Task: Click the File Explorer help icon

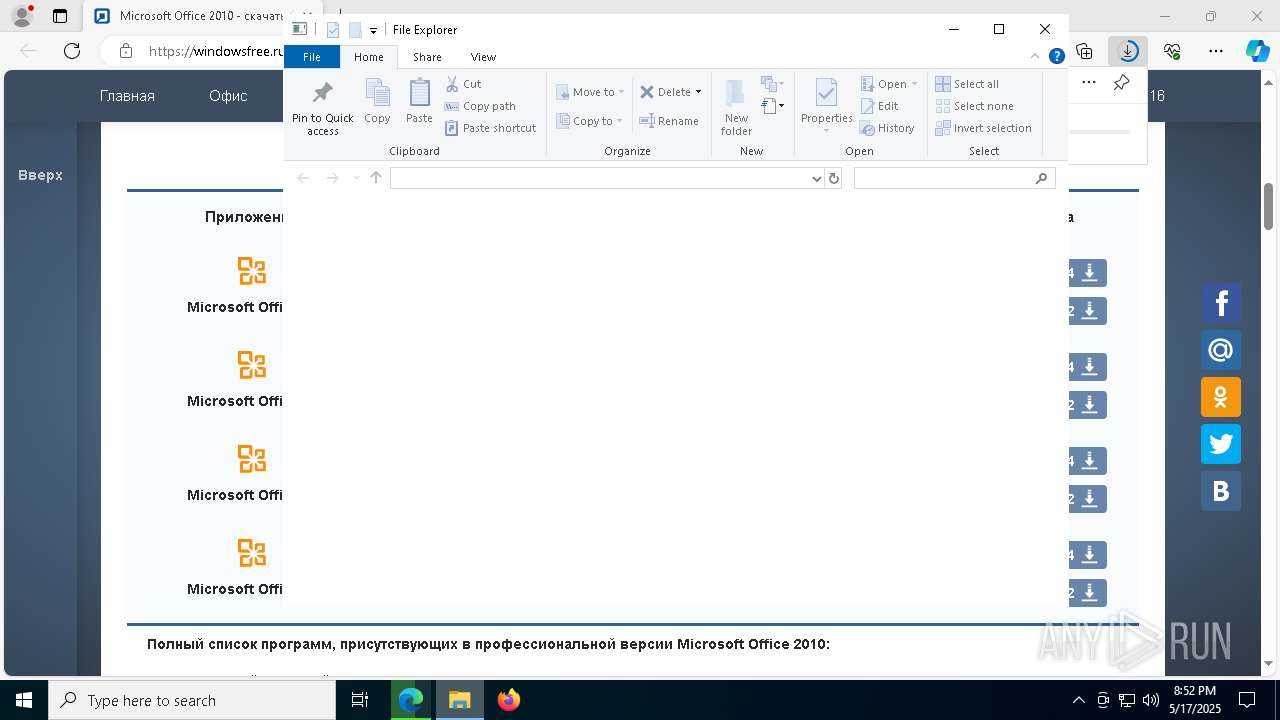Action: pyautogui.click(x=1056, y=57)
